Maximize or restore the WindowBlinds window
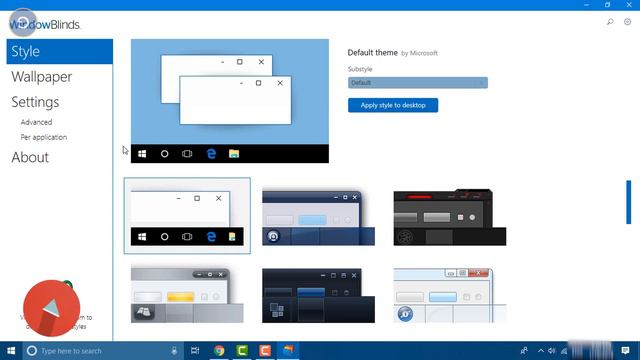The height and width of the screenshot is (360, 640). pos(607,5)
